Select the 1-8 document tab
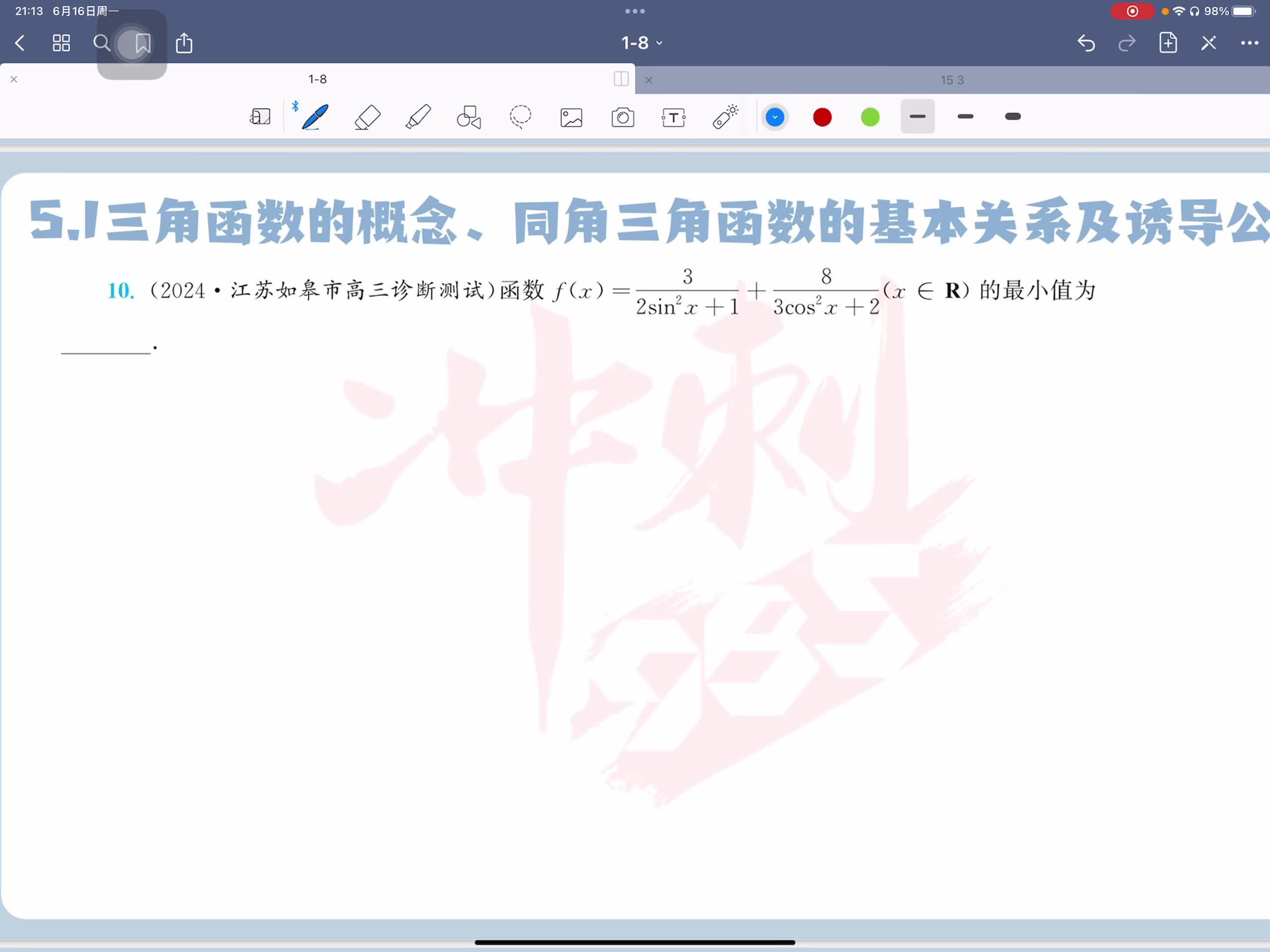Image resolution: width=1270 pixels, height=952 pixels. point(317,79)
